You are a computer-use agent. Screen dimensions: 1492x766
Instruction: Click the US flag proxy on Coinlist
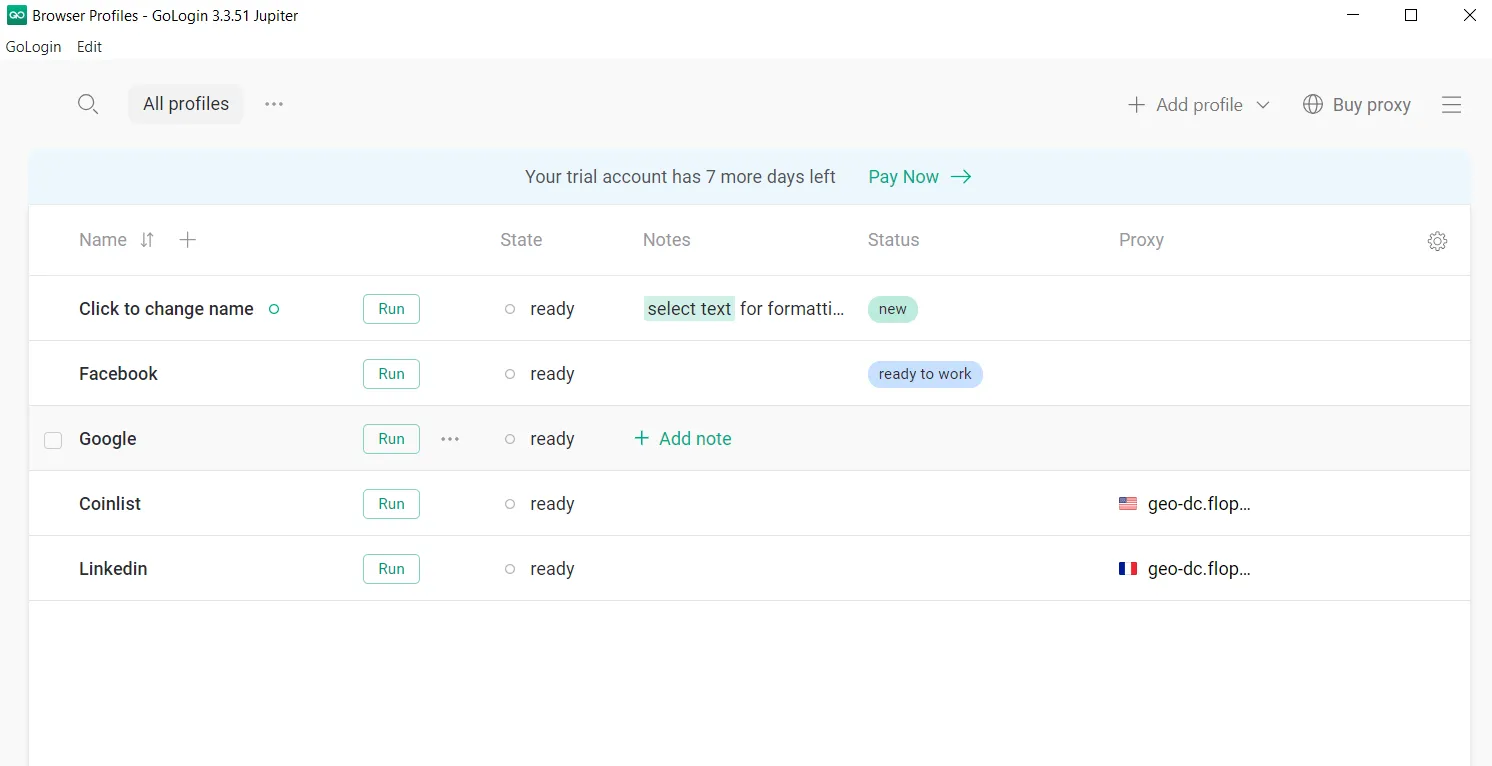tap(1128, 504)
